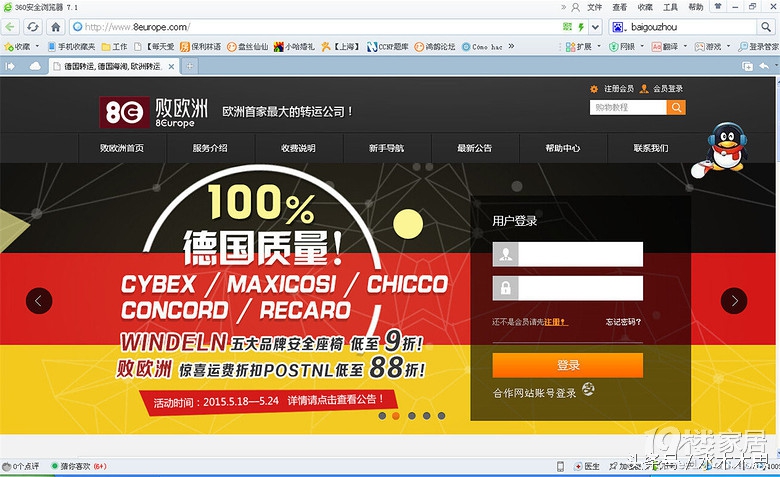The width and height of the screenshot is (780, 477).
Task: Open the CCNP题库 bookmark
Action: 388,47
